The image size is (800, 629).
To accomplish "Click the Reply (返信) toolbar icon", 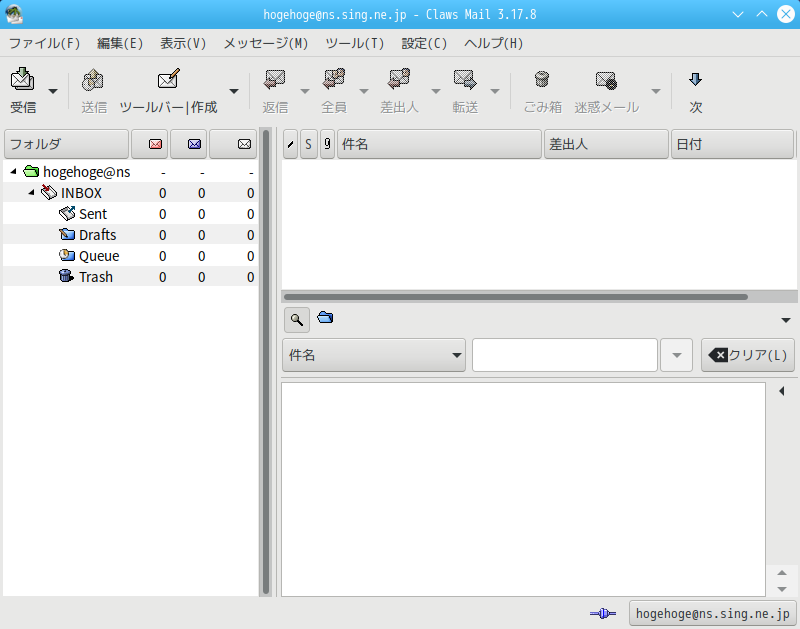I will 274,80.
